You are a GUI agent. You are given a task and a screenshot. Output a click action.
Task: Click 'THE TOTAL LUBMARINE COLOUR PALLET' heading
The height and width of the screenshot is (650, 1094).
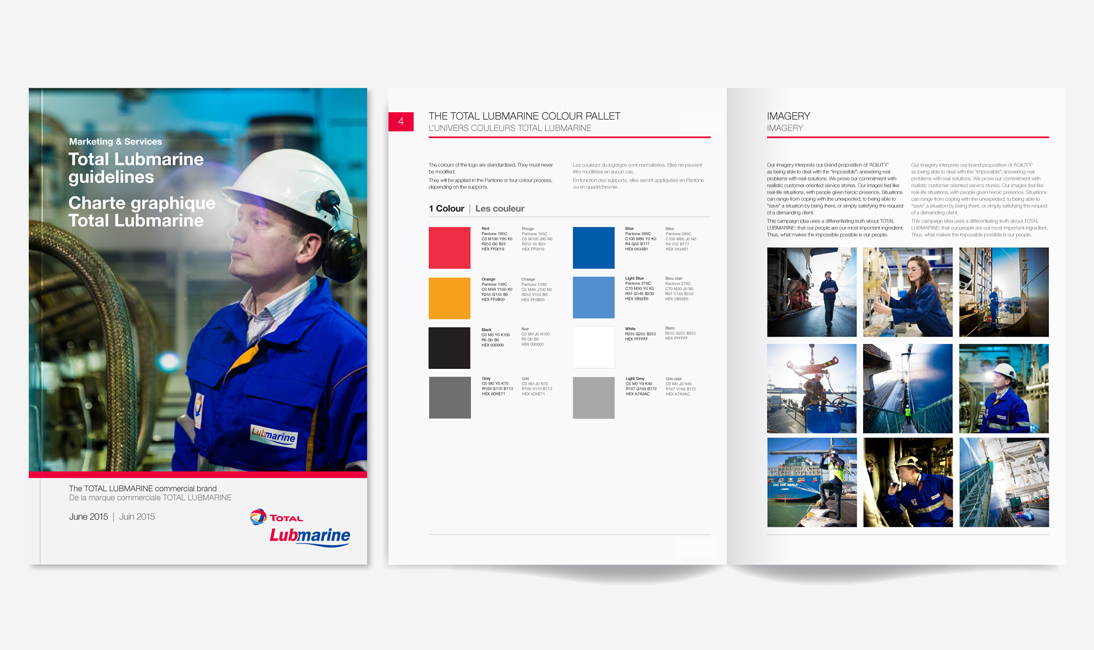point(524,116)
